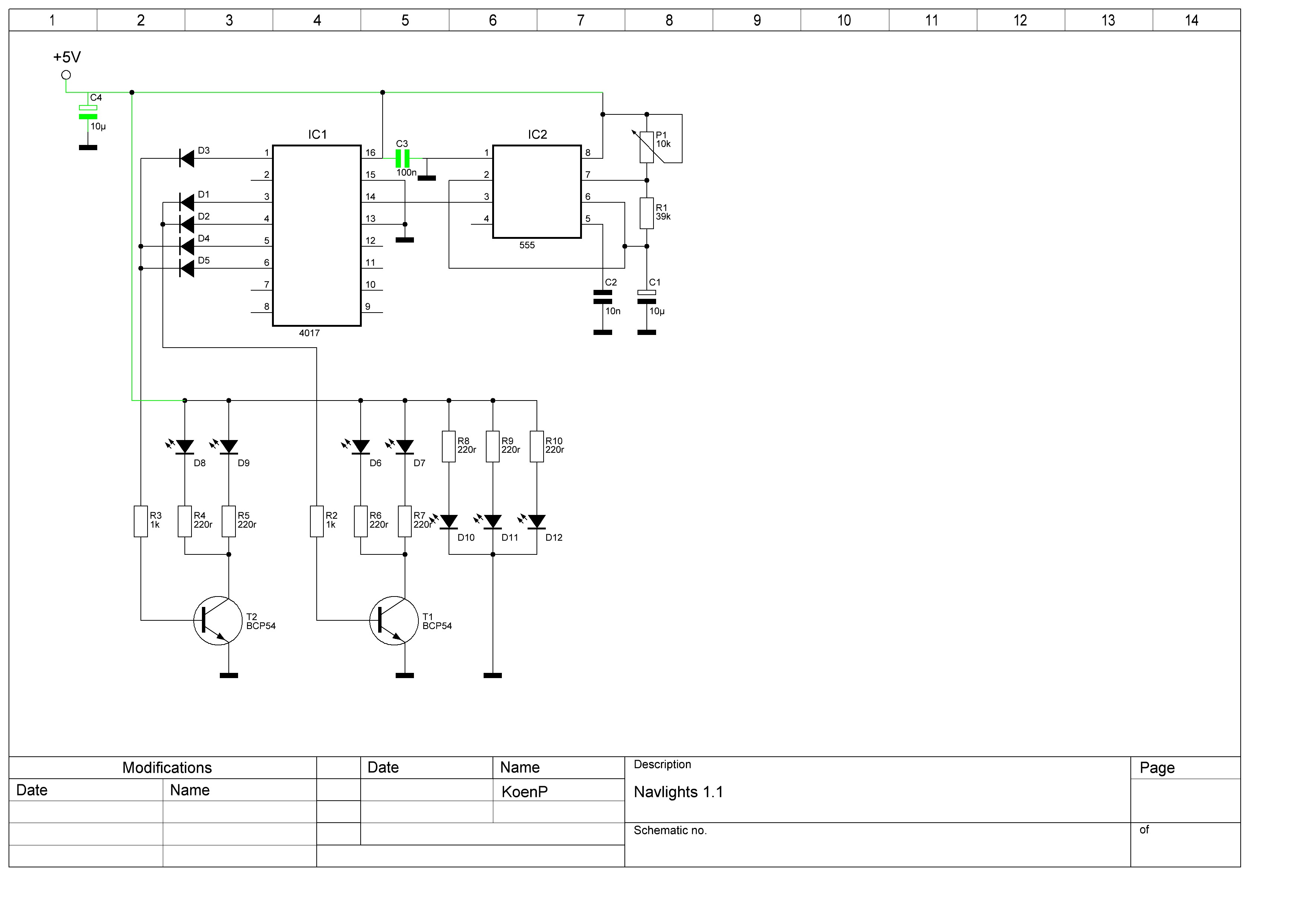Click the R1 39k resistor
The height and width of the screenshot is (924, 1307).
tap(647, 213)
